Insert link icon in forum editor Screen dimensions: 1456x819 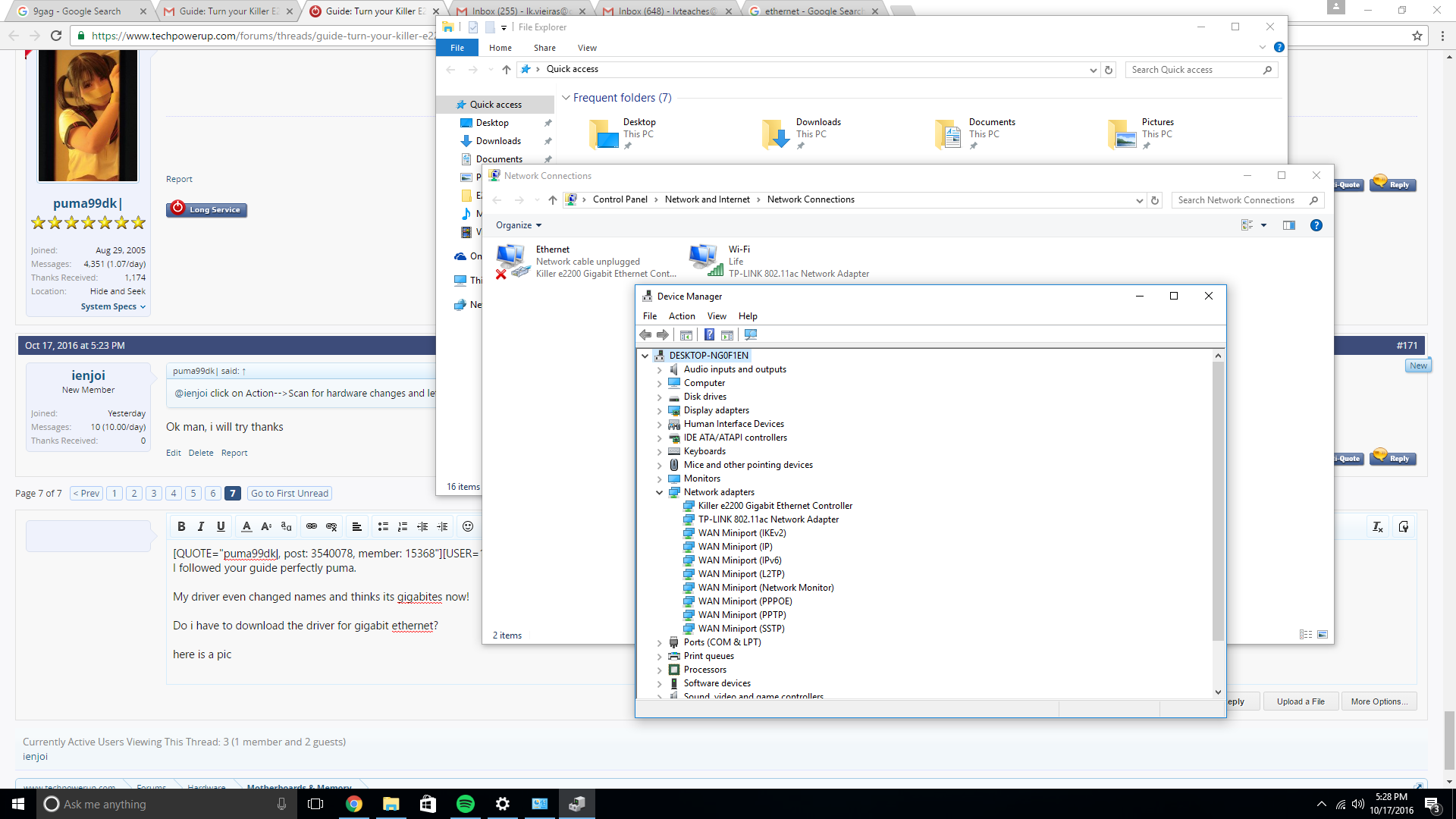click(312, 526)
